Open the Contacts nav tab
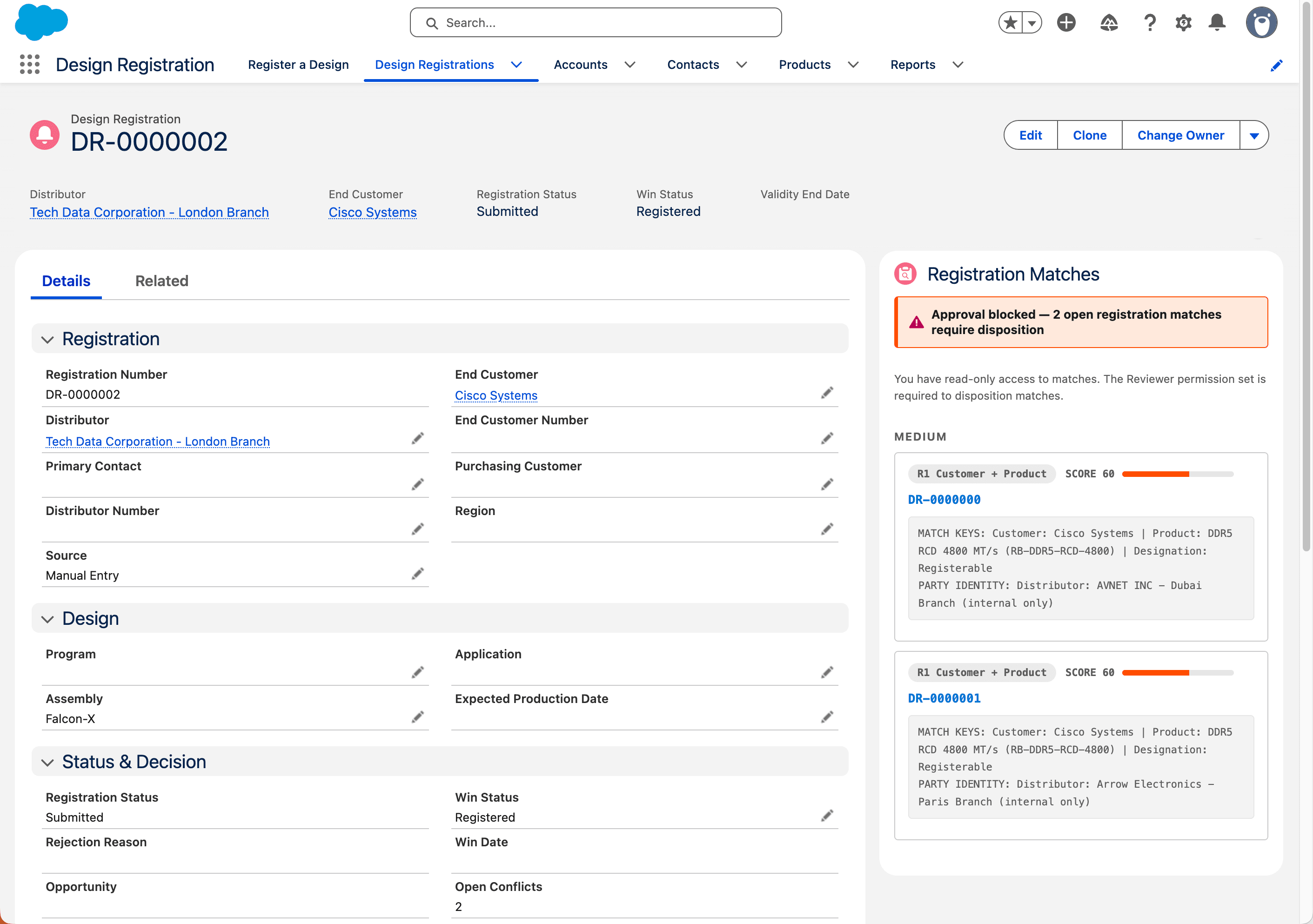1313x924 pixels. (x=693, y=65)
